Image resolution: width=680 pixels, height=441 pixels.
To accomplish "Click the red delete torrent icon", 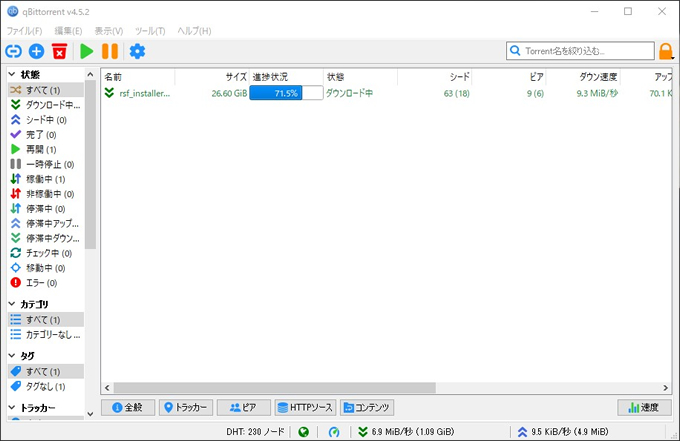I will pos(60,51).
